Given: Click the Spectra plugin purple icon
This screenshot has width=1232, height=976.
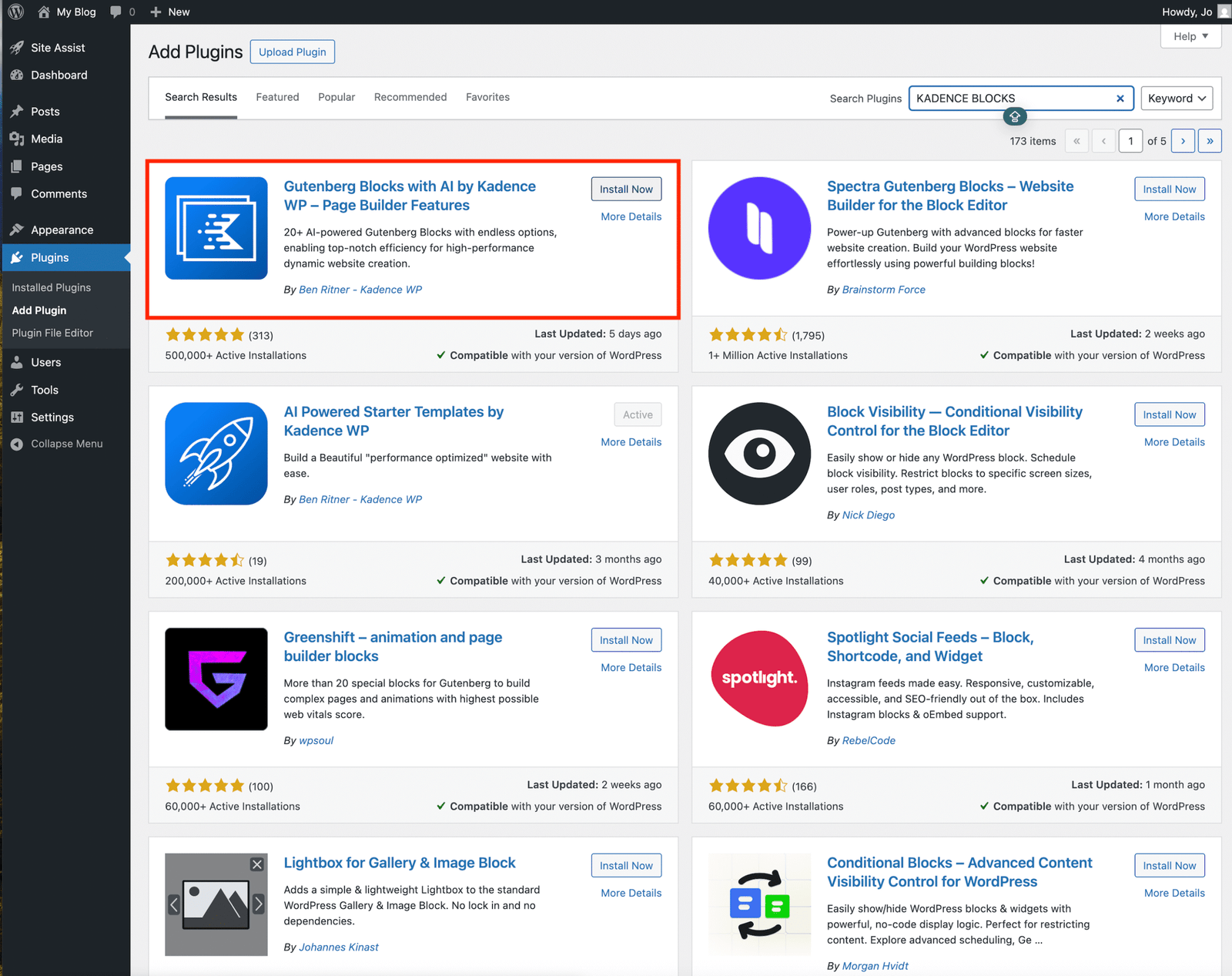Looking at the screenshot, I should (759, 228).
